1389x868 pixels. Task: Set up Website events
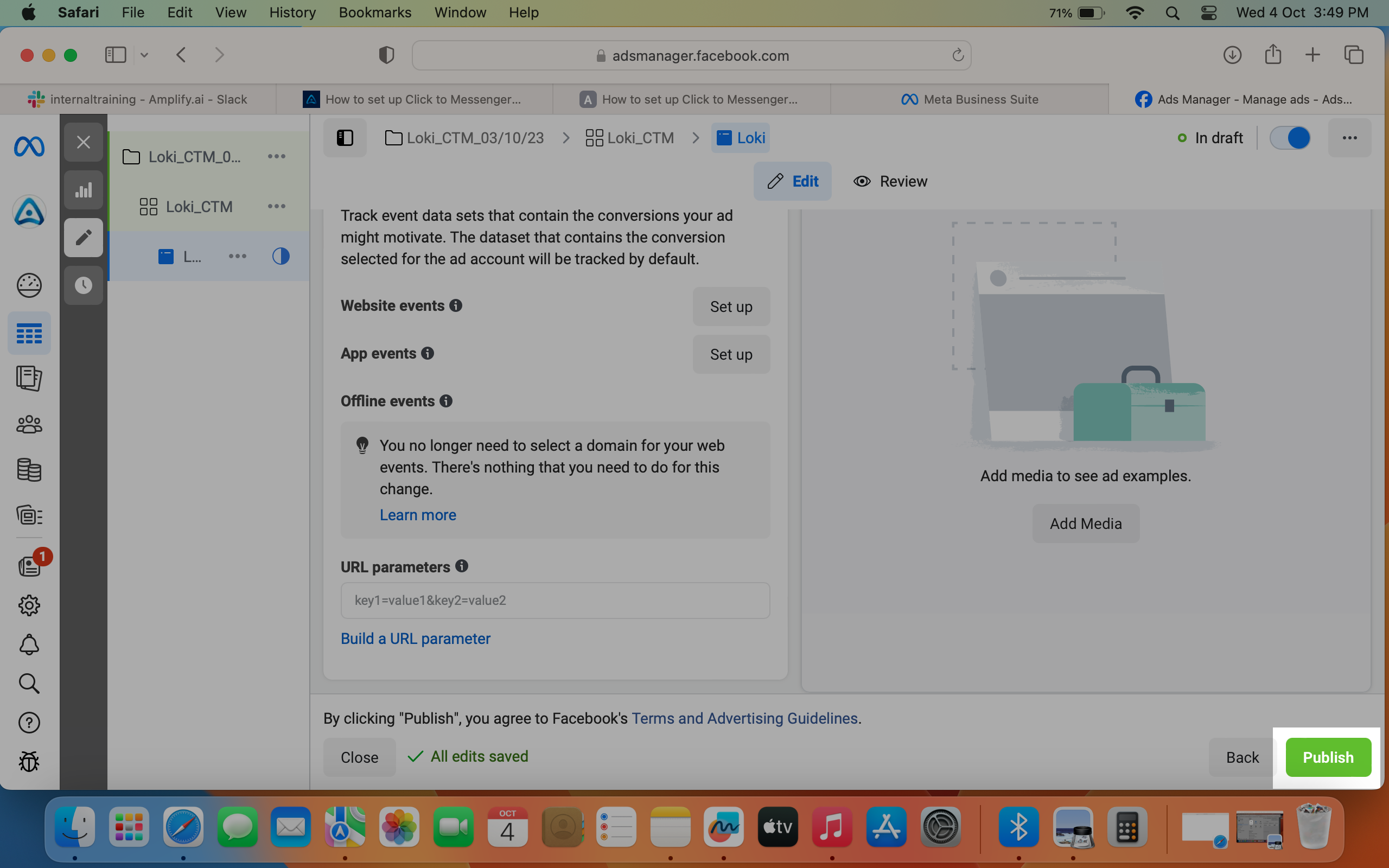point(731,307)
